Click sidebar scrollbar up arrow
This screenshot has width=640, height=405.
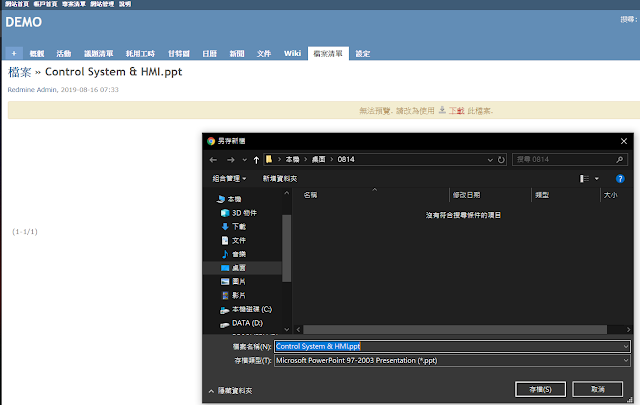[x=287, y=193]
